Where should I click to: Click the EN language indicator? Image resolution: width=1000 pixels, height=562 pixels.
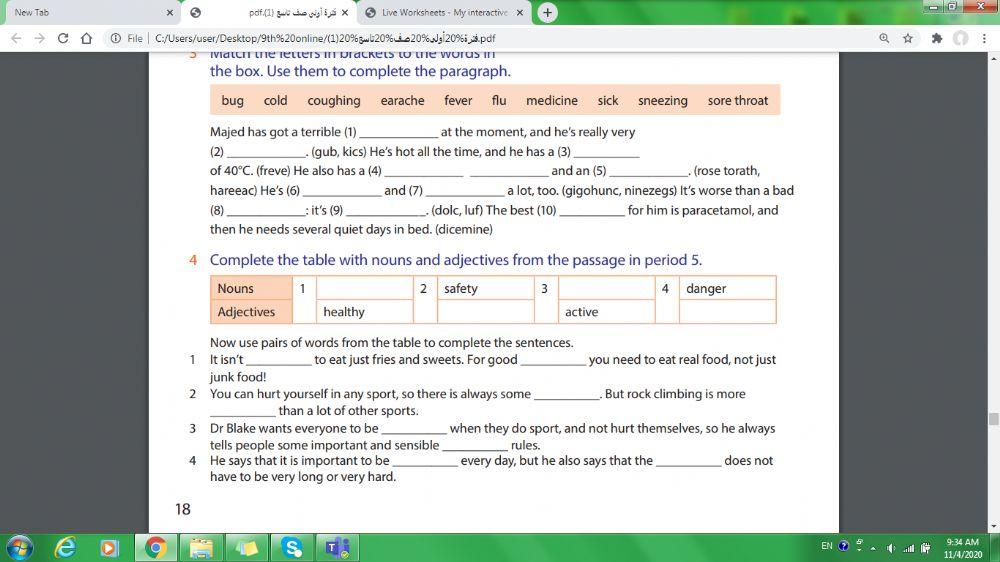click(827, 546)
